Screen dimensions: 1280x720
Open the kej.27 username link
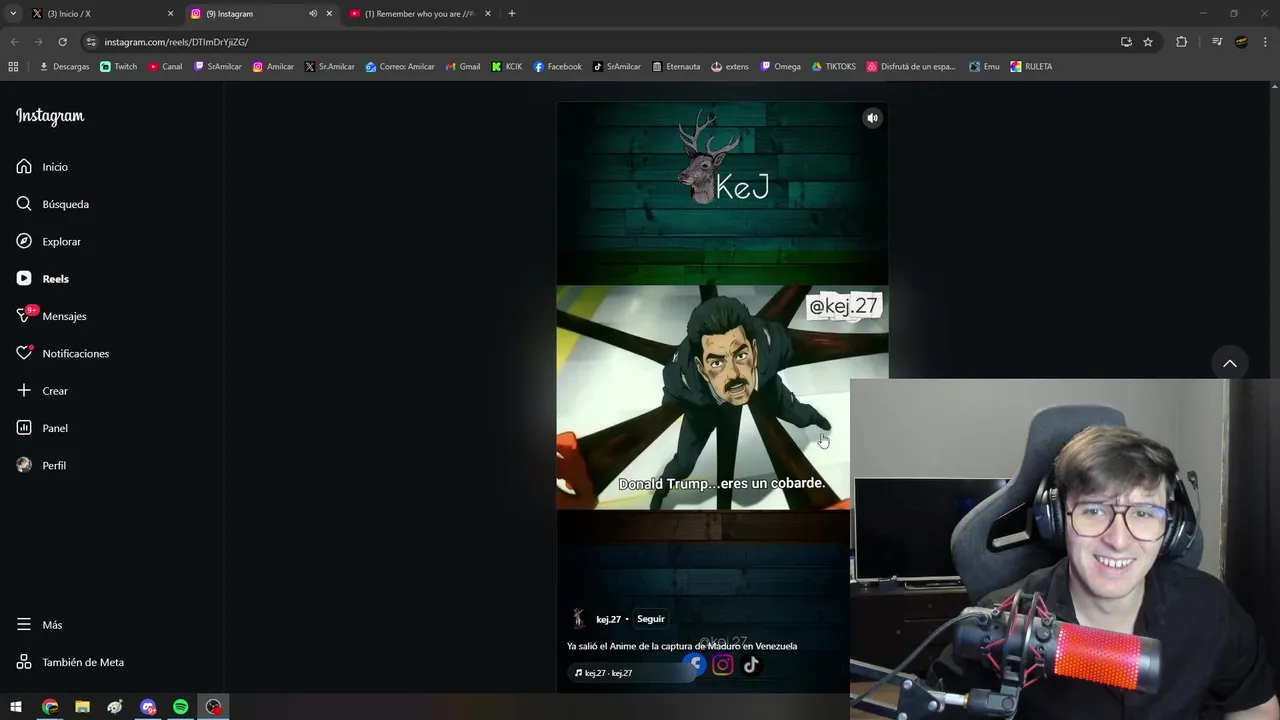[608, 619]
